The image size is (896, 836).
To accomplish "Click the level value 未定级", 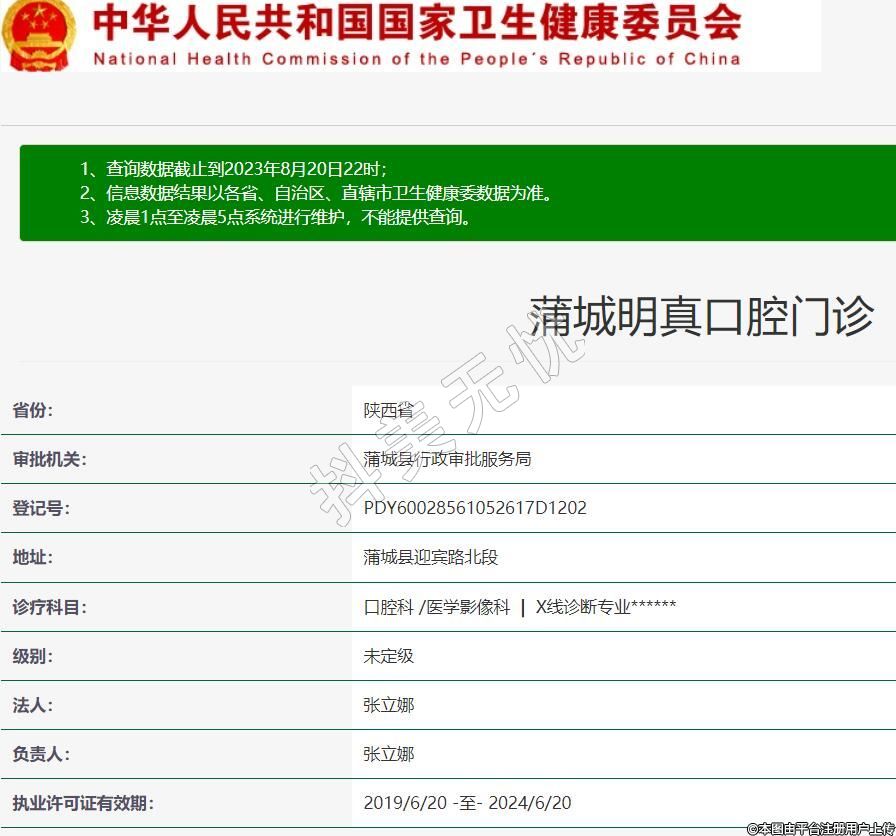I will [388, 656].
